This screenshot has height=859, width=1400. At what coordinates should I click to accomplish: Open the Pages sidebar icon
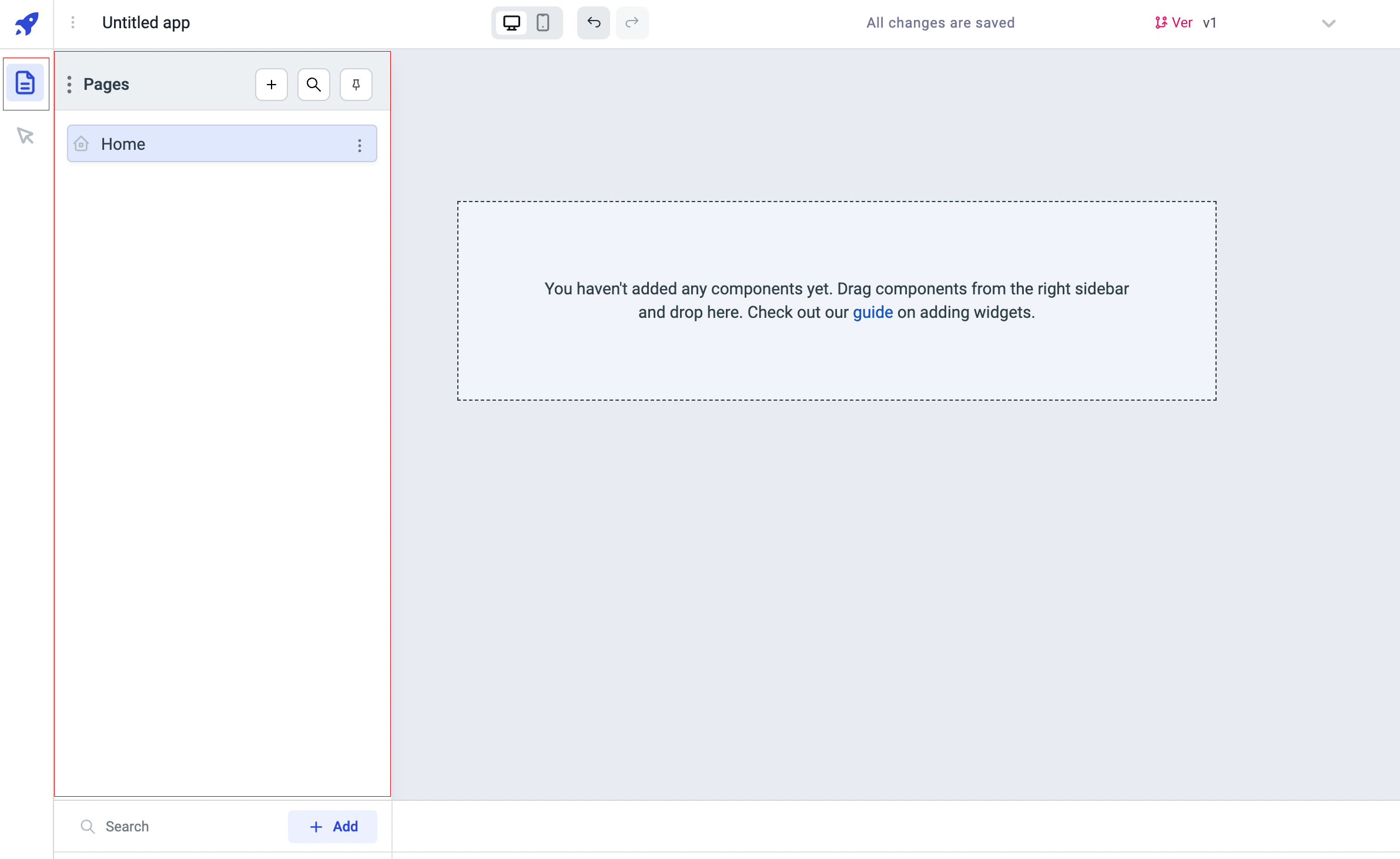point(25,83)
